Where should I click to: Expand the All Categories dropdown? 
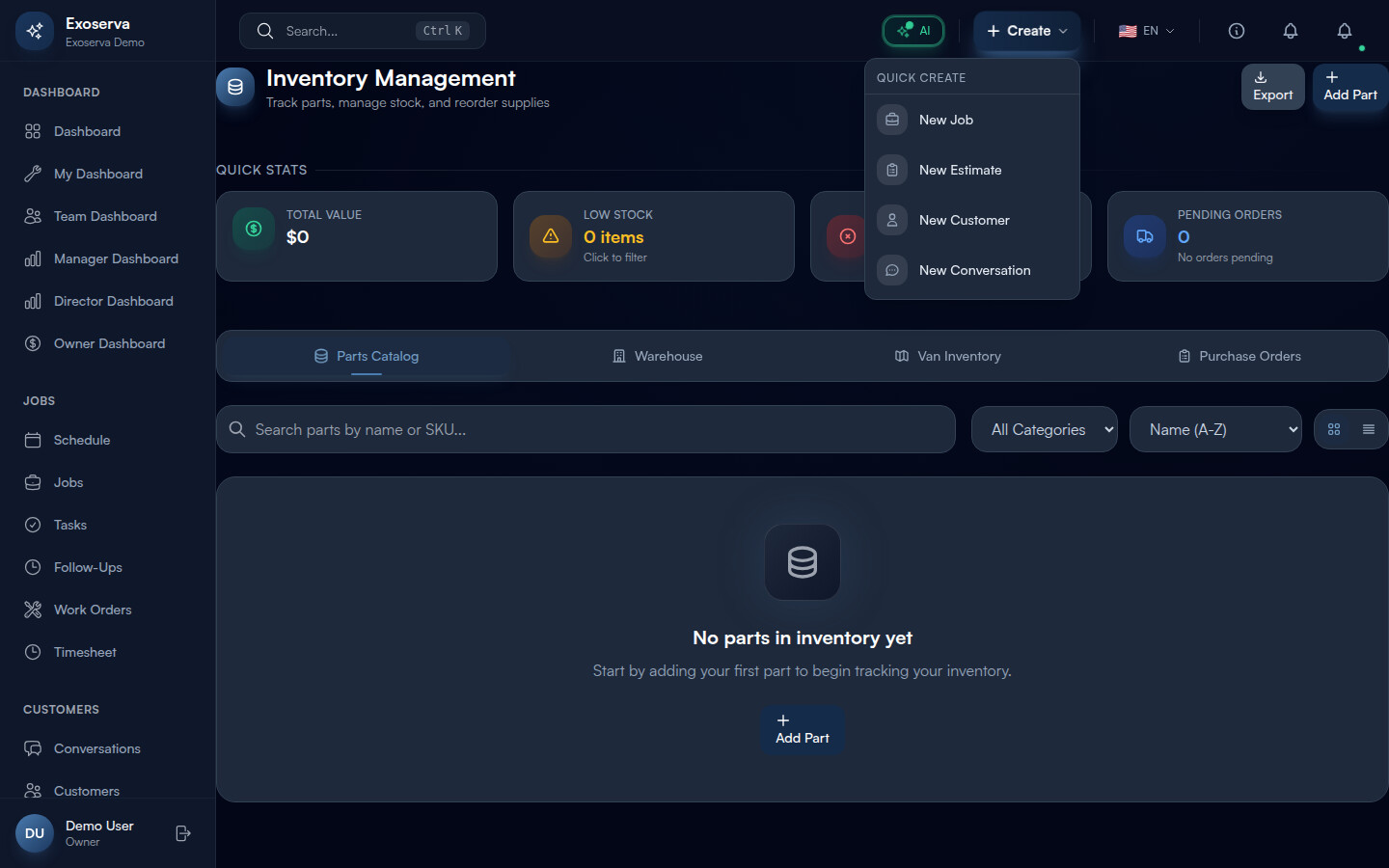pyautogui.click(x=1044, y=429)
